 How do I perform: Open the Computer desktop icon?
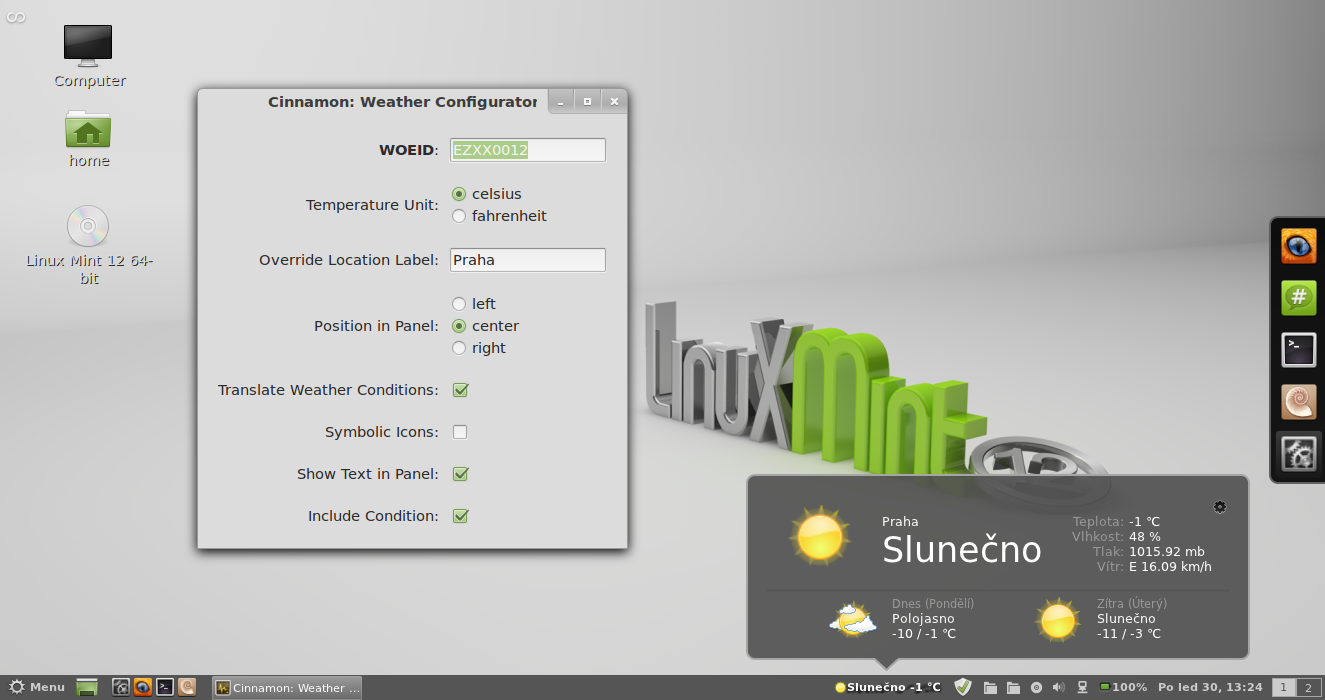pos(88,45)
